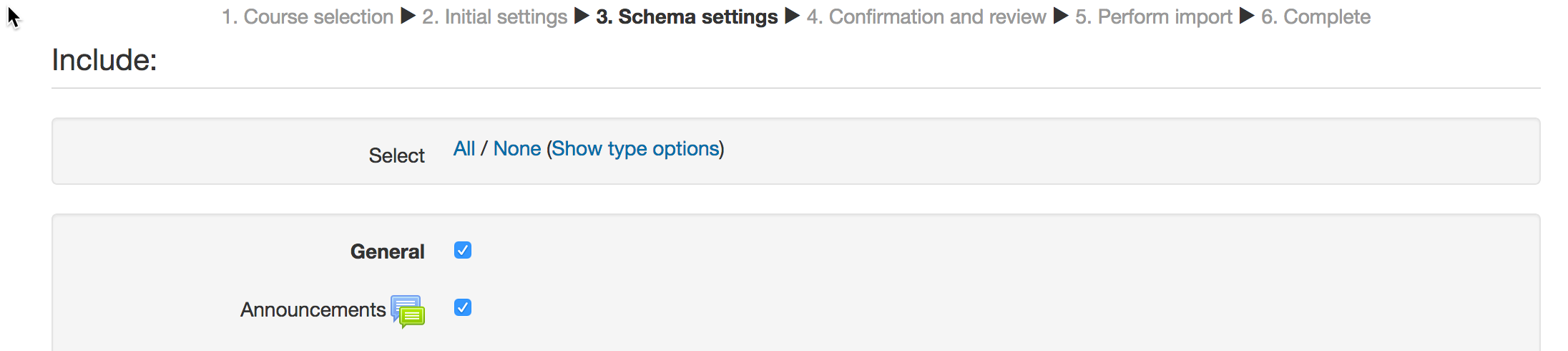Image resolution: width=1568 pixels, height=351 pixels.
Task: Go to step 1 Course selection
Action: point(308,16)
